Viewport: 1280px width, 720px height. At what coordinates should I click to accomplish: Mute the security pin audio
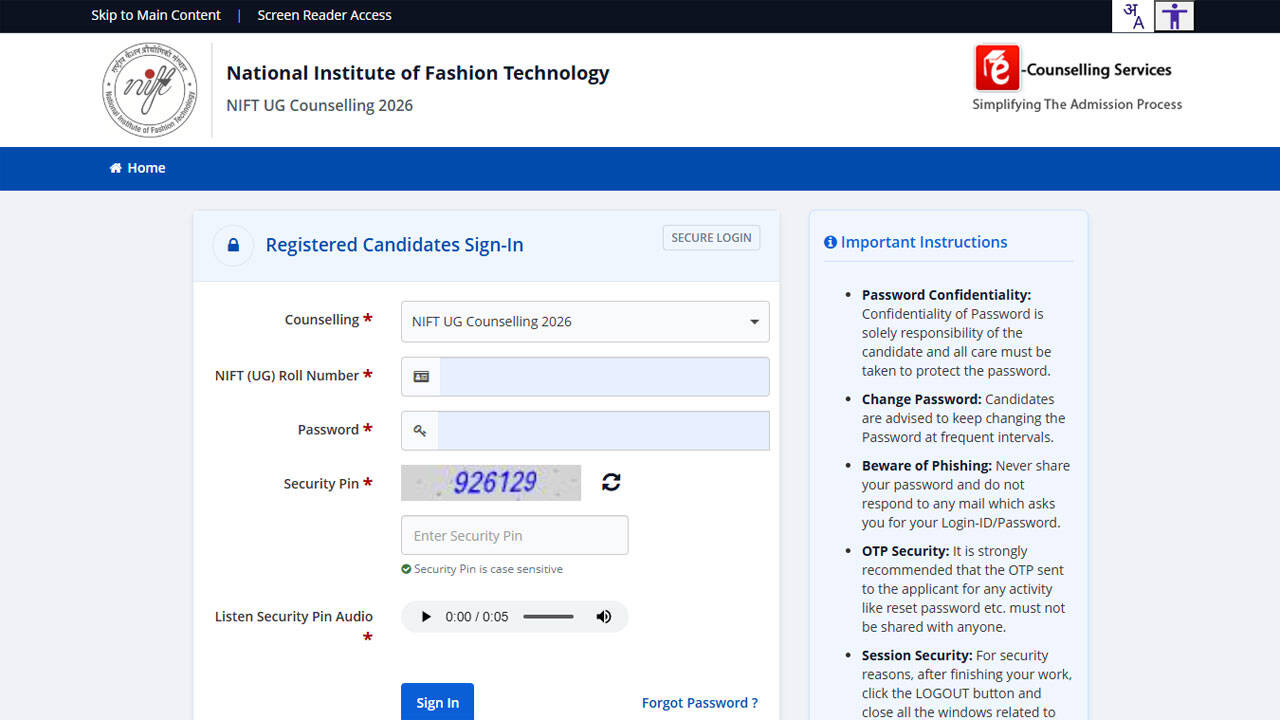603,617
